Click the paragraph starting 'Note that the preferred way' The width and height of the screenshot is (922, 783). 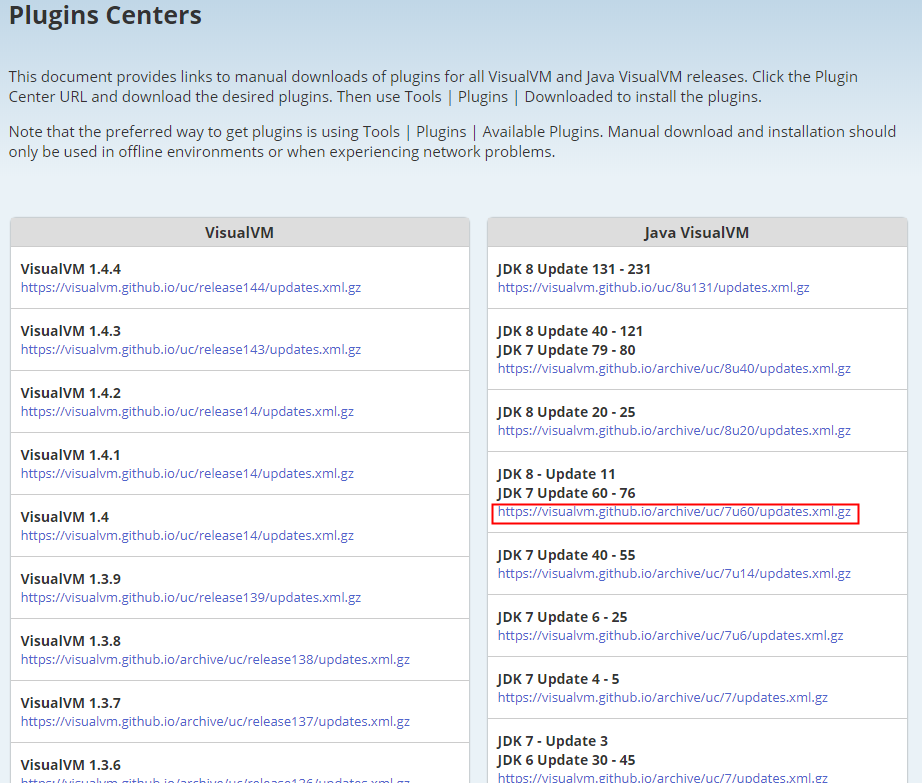pos(452,142)
